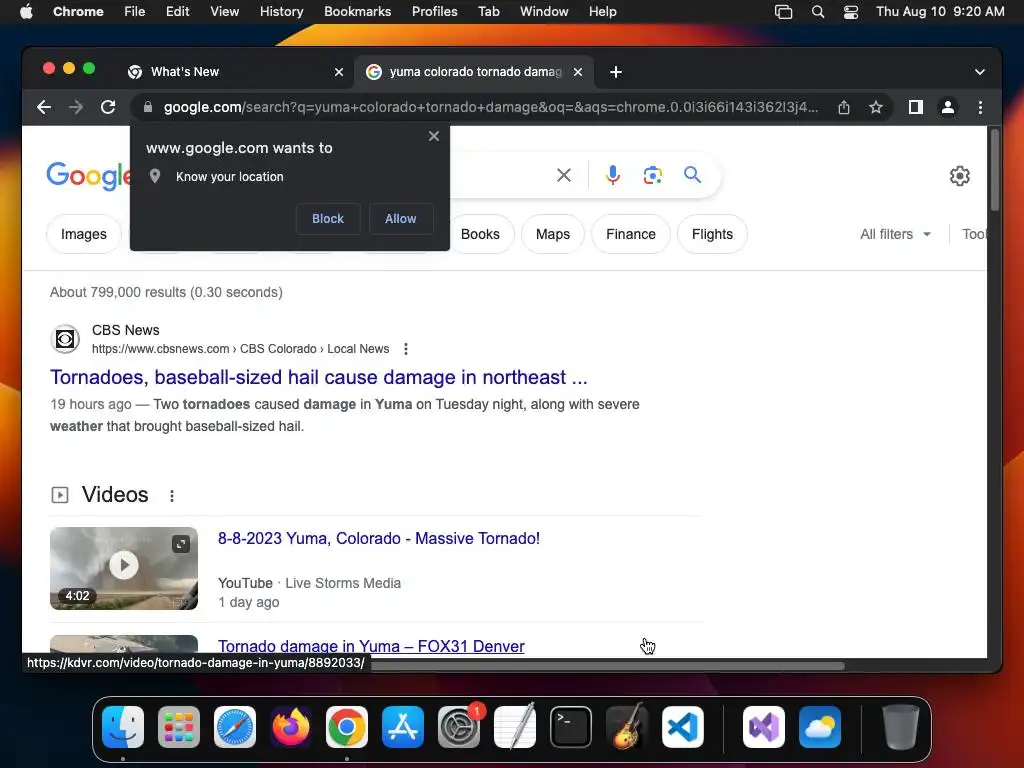Open System Settings from the Dock
The width and height of the screenshot is (1024, 768).
pos(458,727)
